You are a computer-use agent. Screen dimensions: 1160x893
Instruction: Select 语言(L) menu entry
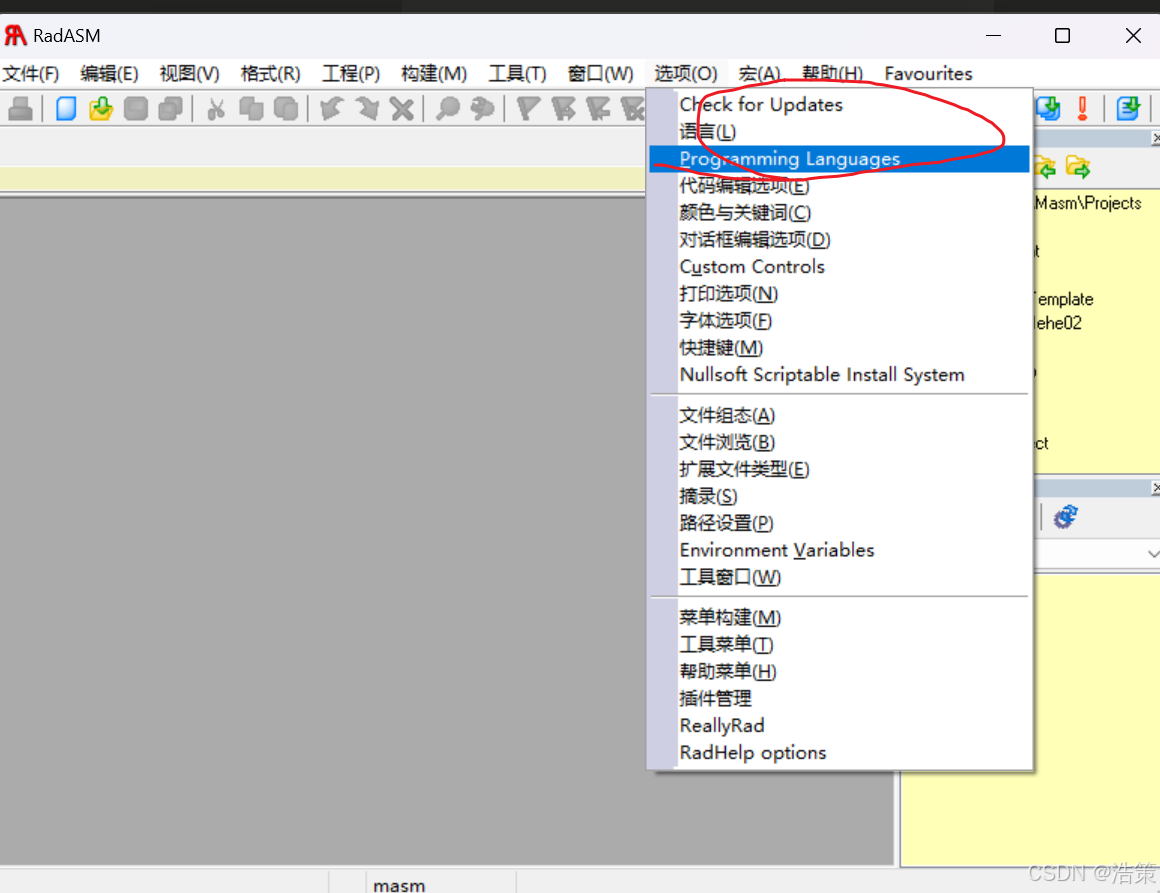(x=839, y=132)
